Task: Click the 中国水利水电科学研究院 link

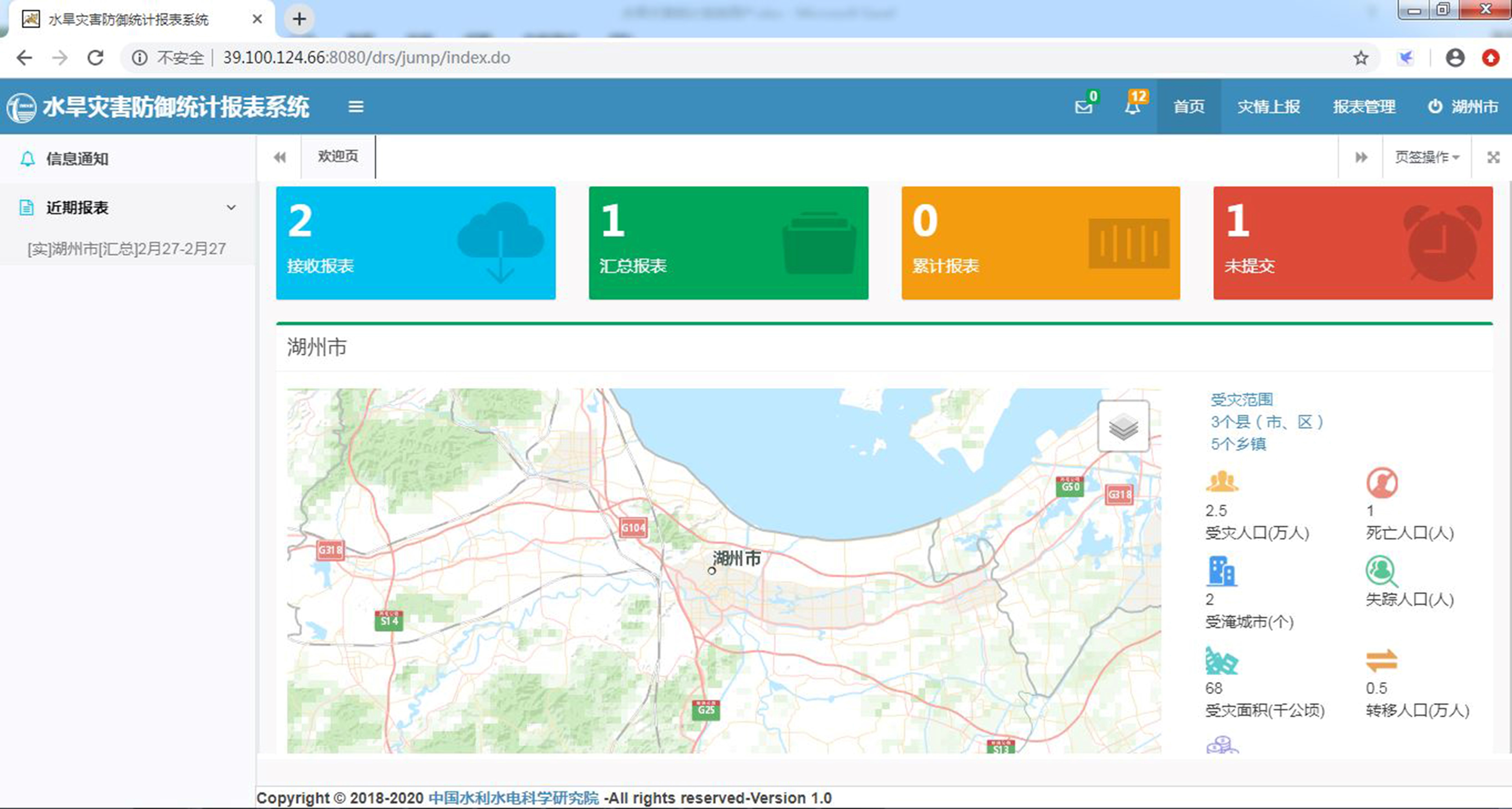Action: 513,798
